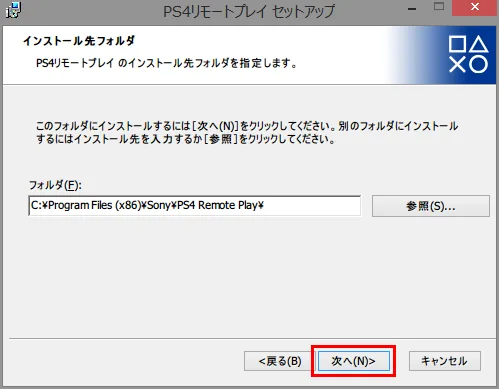
Task: Click the subtitle about specifying install folder
Action: pyautogui.click(x=166, y=63)
